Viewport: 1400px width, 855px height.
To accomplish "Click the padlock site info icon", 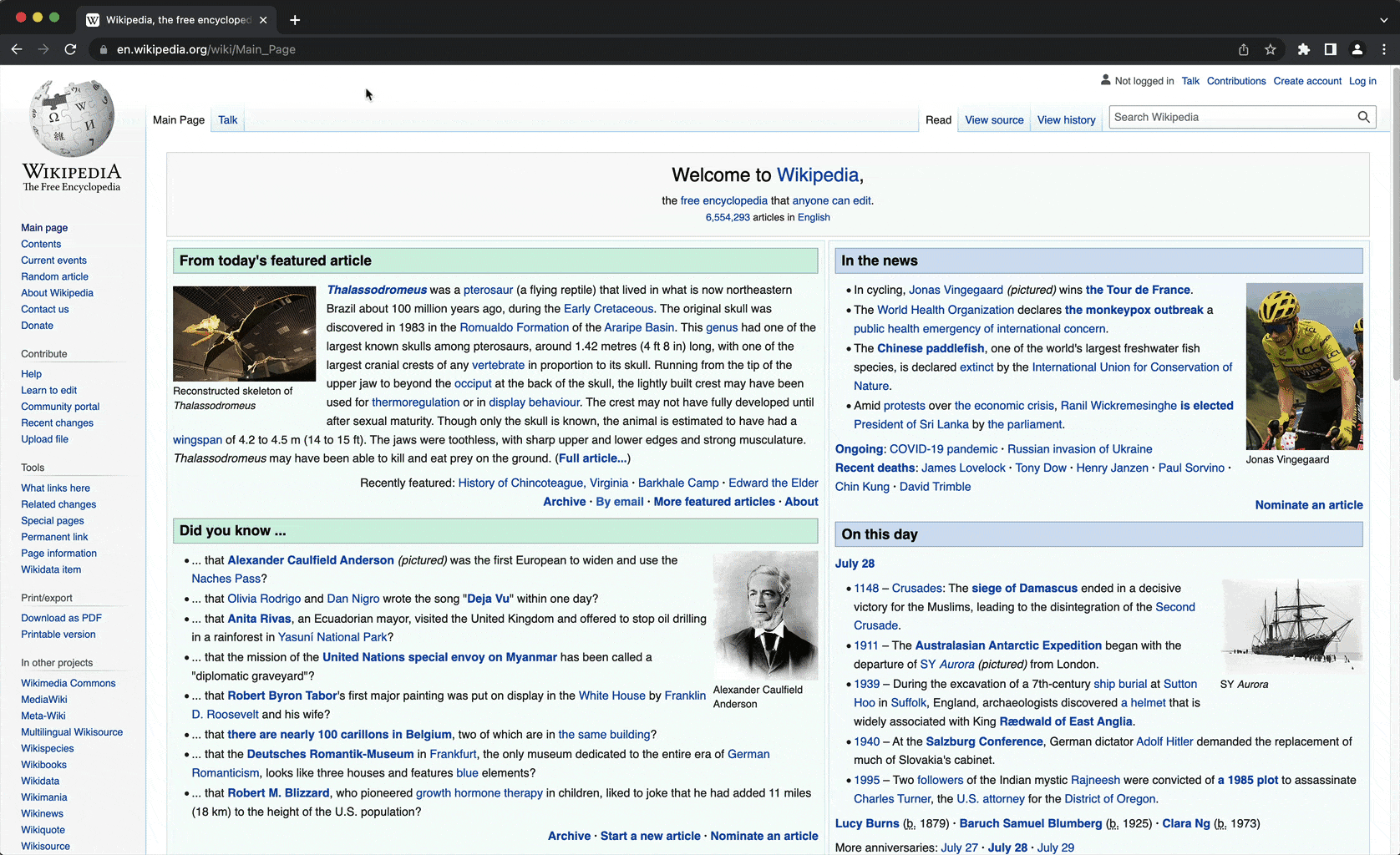I will pyautogui.click(x=104, y=49).
